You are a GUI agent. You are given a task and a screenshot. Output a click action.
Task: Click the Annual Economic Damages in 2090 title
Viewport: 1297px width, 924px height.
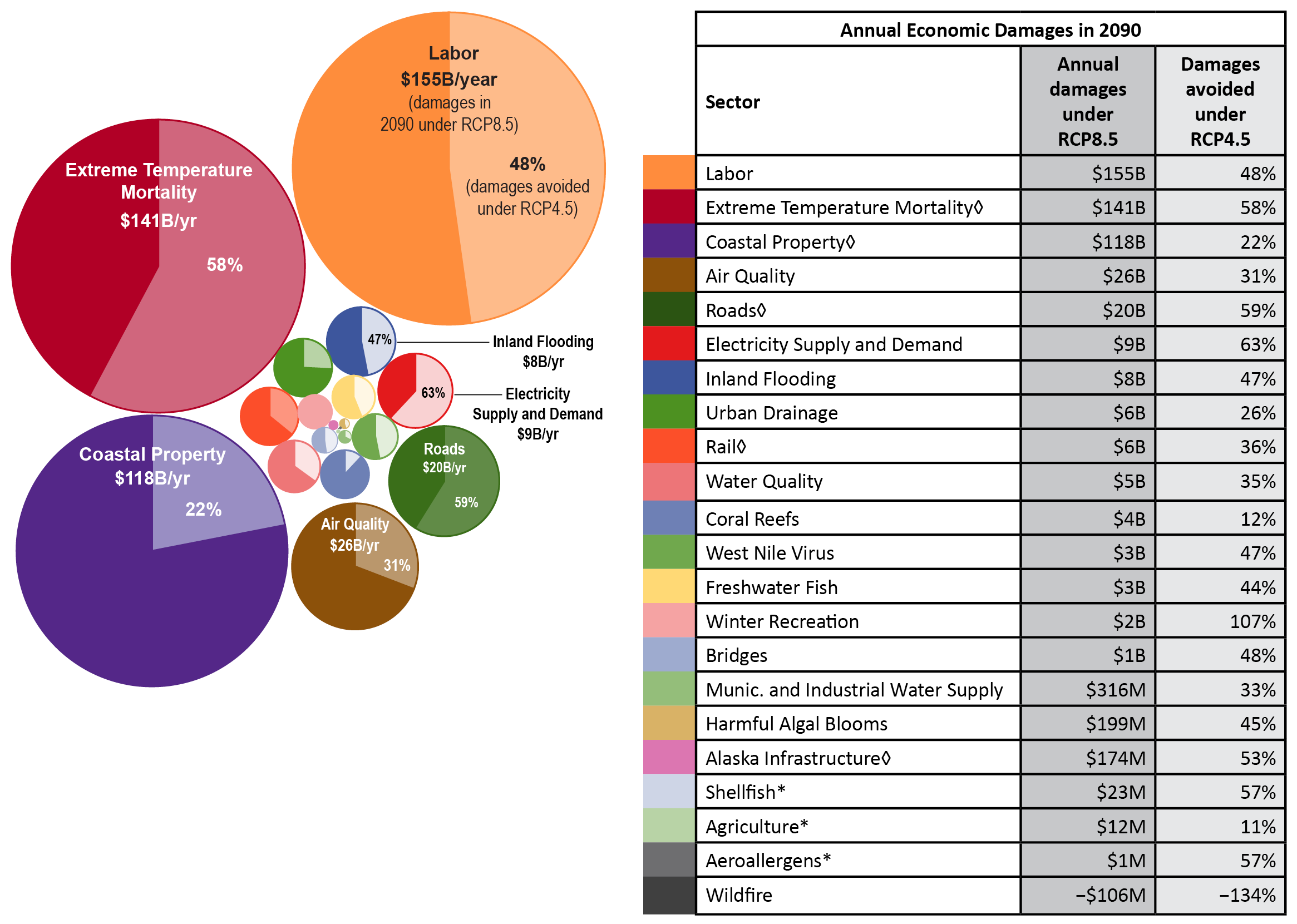990,29
